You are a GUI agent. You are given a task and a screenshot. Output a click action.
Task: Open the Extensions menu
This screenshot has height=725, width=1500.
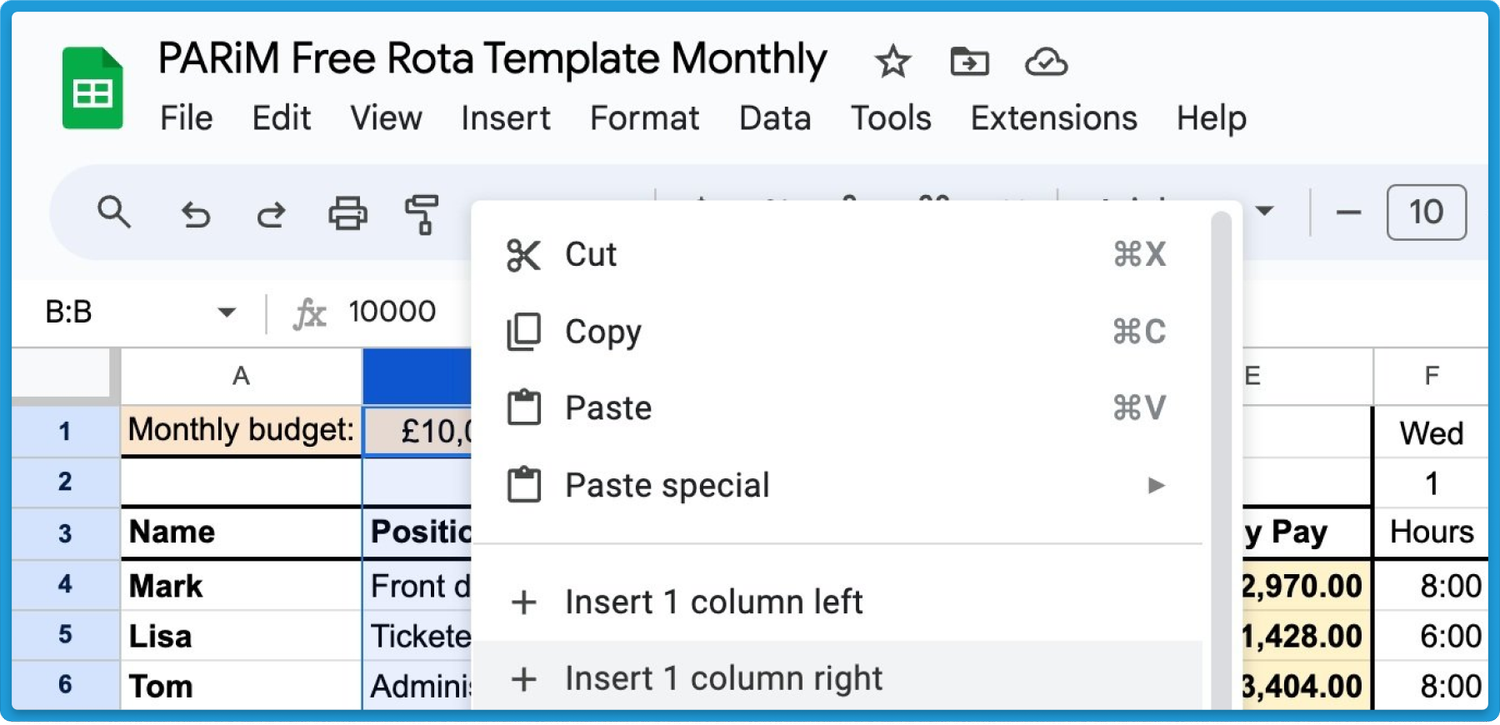click(x=1052, y=118)
